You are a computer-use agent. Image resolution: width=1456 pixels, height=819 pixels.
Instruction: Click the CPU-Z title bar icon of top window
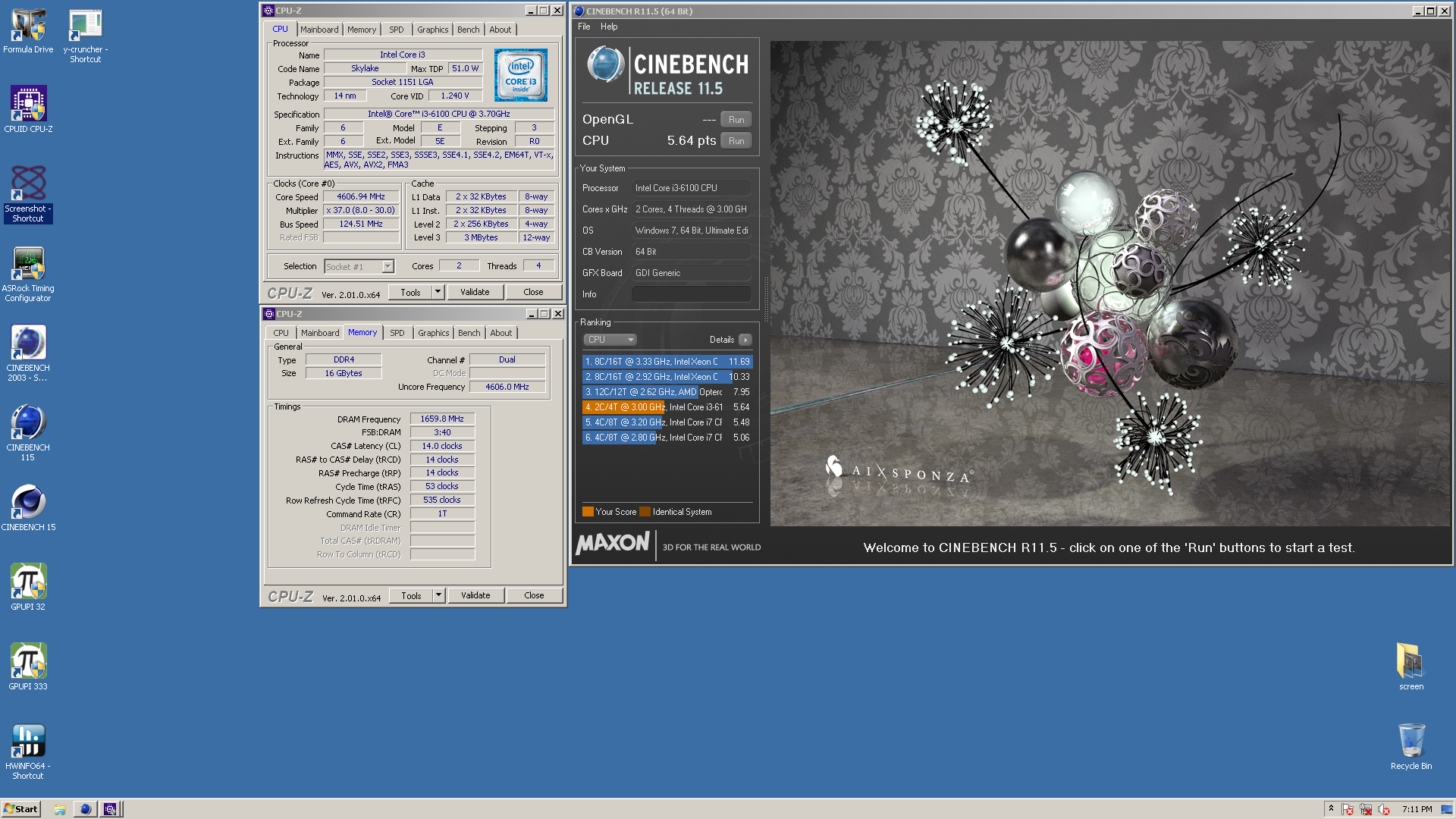tap(268, 11)
